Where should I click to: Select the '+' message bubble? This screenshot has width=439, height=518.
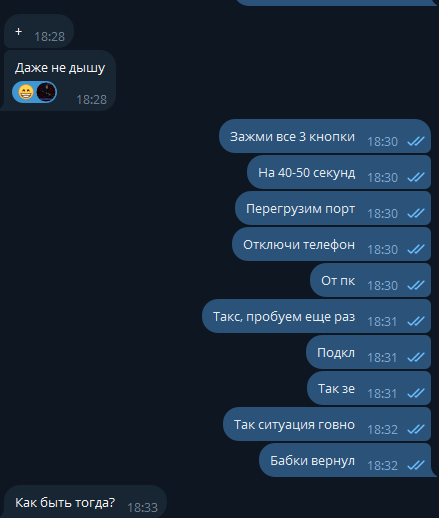point(39,31)
